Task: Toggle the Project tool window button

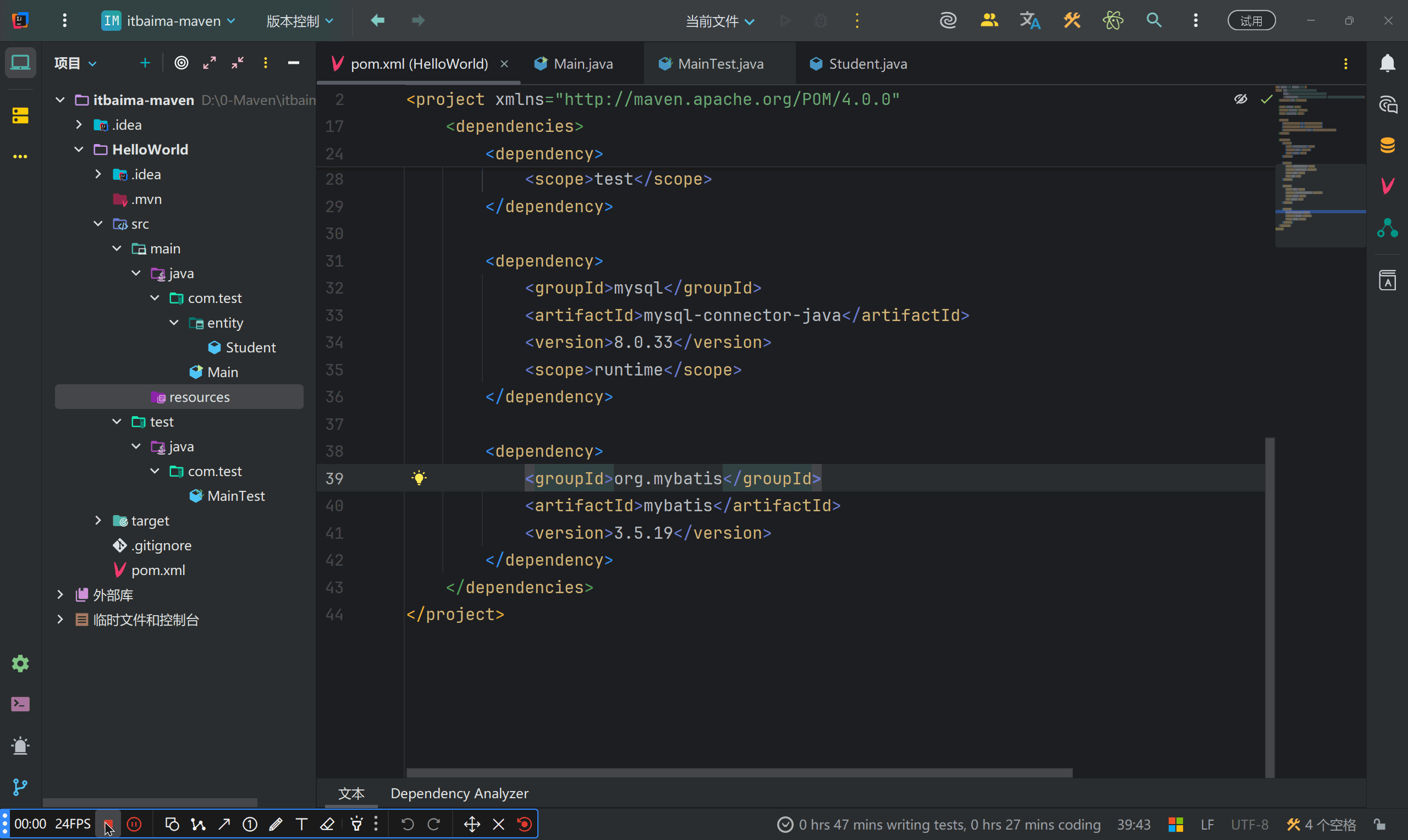Action: (x=20, y=63)
